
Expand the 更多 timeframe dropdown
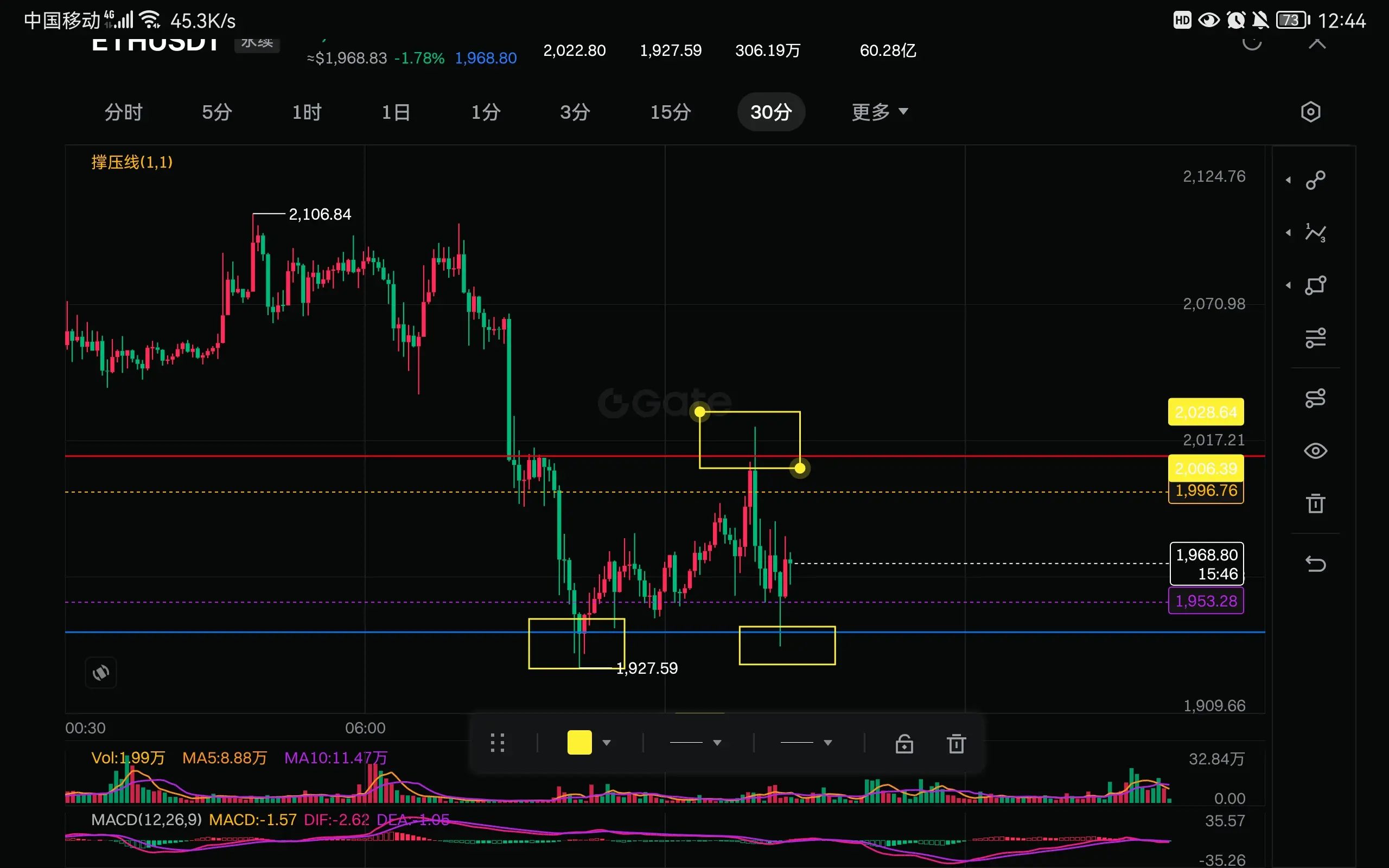click(x=880, y=112)
